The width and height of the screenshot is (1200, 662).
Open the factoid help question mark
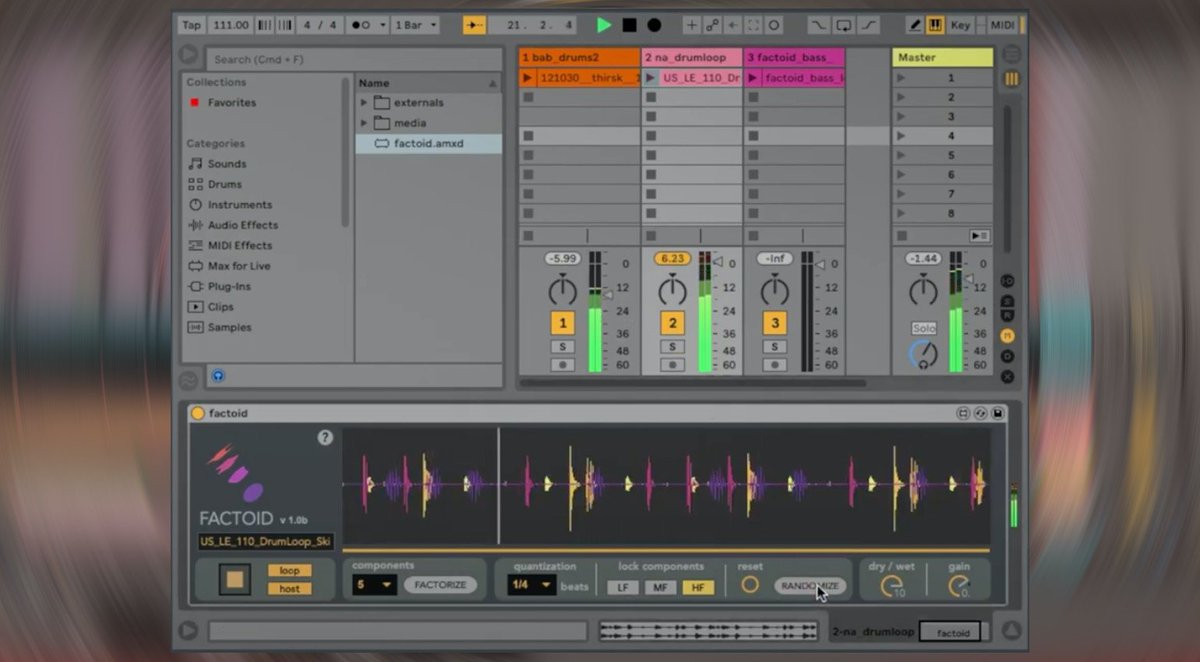[325, 437]
